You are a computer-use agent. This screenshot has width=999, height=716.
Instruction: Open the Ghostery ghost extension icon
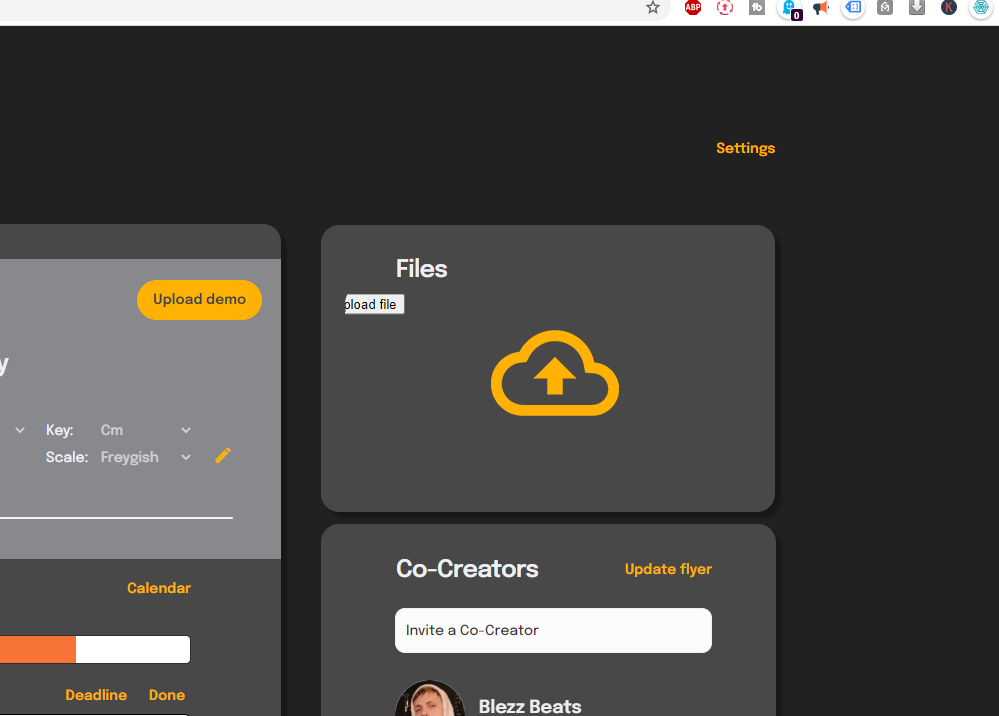(x=791, y=8)
